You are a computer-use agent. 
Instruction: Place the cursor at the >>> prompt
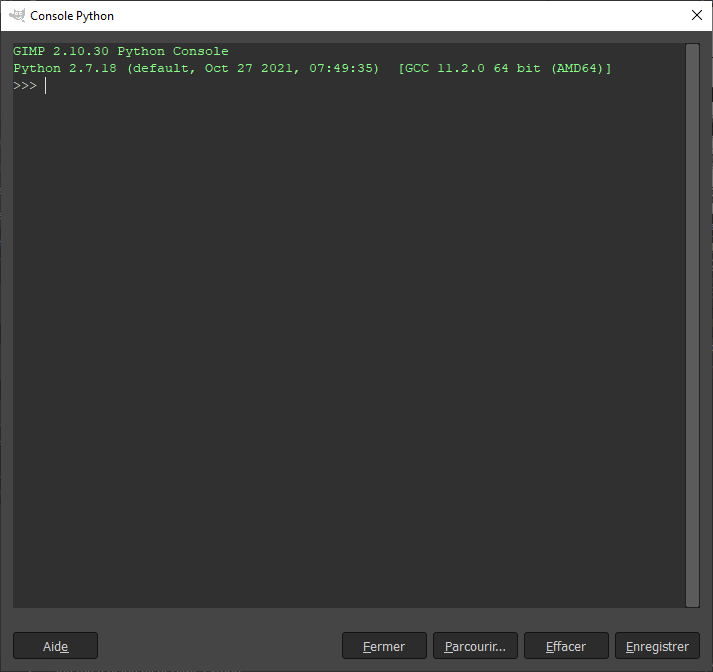click(45, 85)
